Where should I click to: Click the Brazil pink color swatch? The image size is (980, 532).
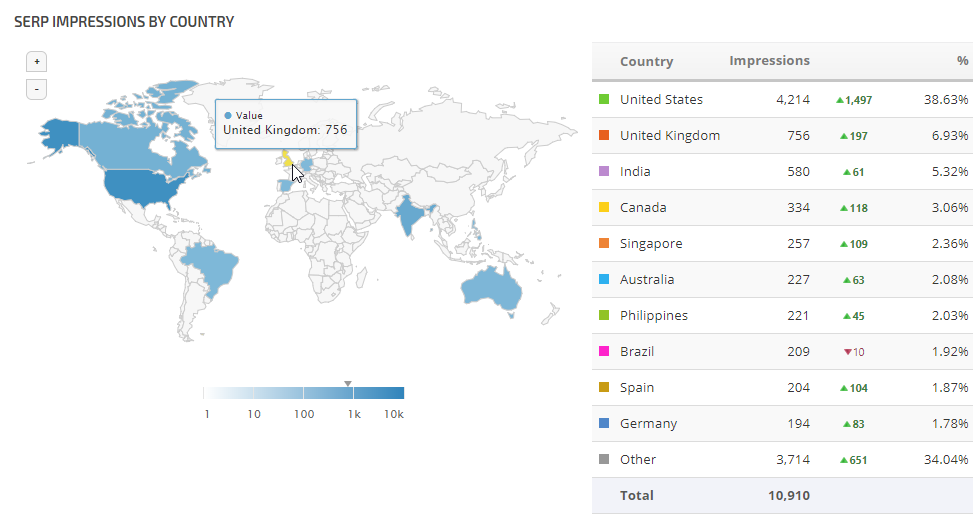click(604, 352)
